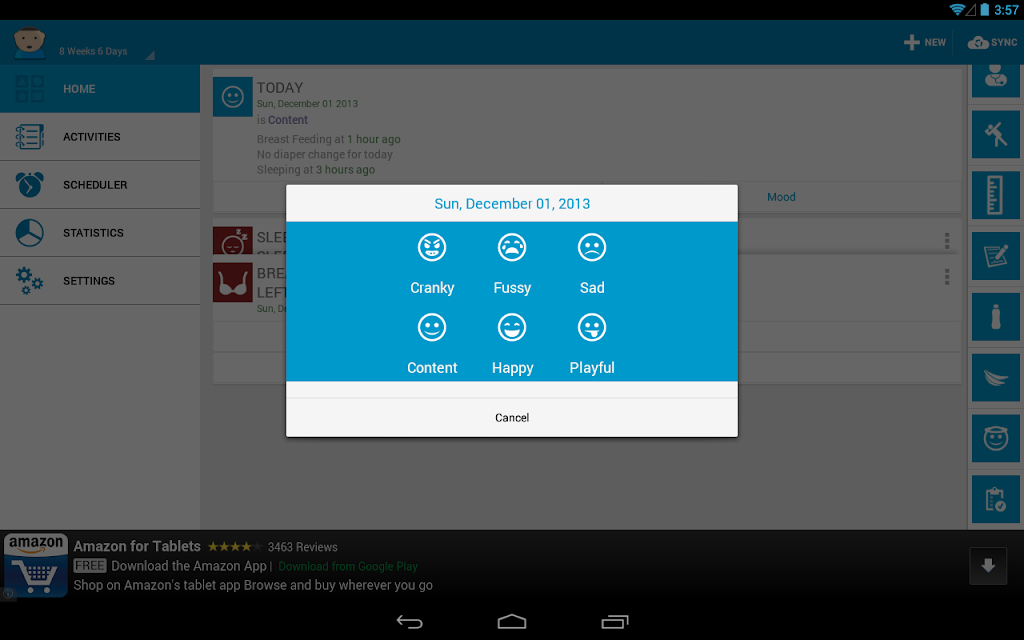Pick the Sad mood face
This screenshot has height=640, width=1024.
click(x=592, y=248)
